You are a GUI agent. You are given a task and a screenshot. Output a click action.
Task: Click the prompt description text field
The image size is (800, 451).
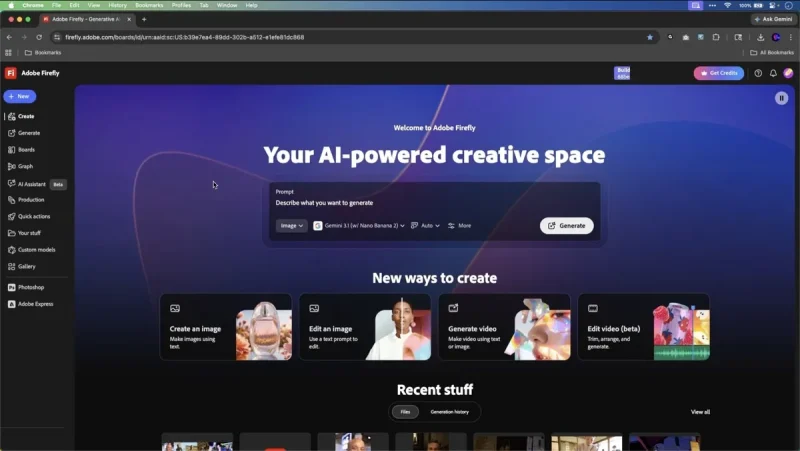click(400, 203)
